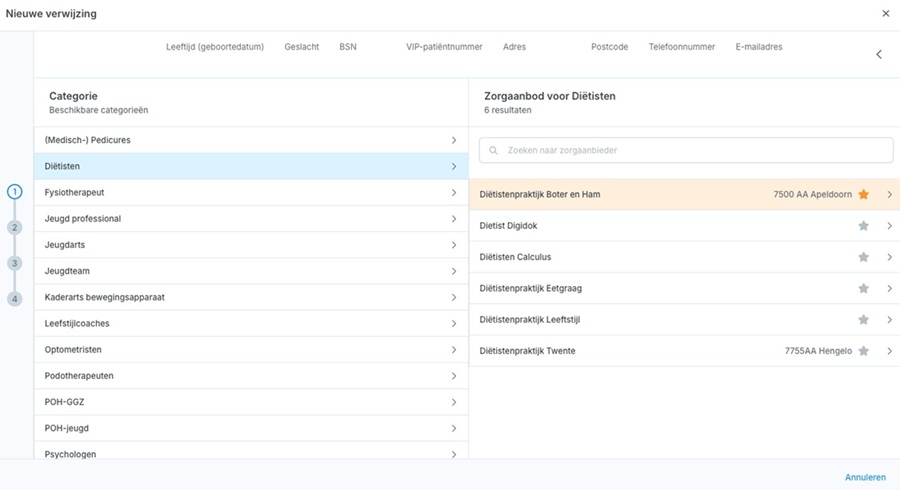Go to step 1 in the wizard

pos(15,192)
